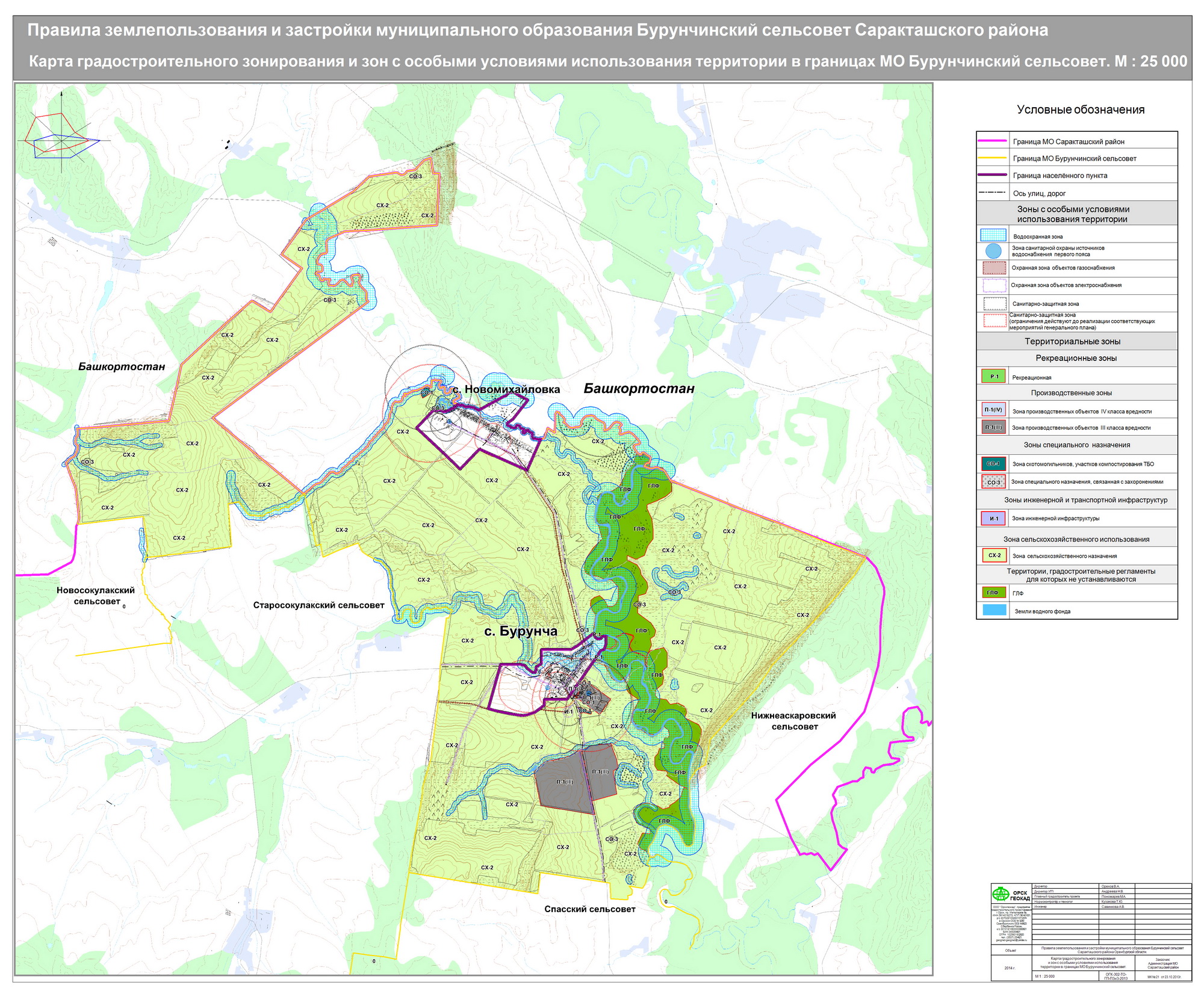Click the 'Производственные зоны' legend header

[1072, 393]
